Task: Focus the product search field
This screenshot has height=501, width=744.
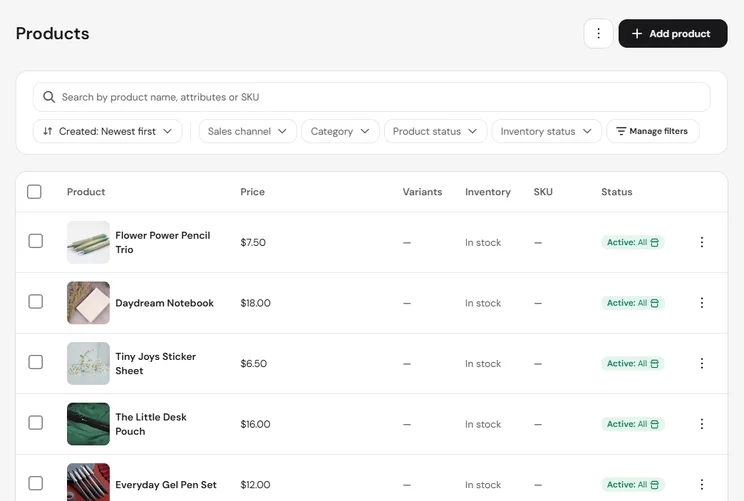Action: coord(372,97)
